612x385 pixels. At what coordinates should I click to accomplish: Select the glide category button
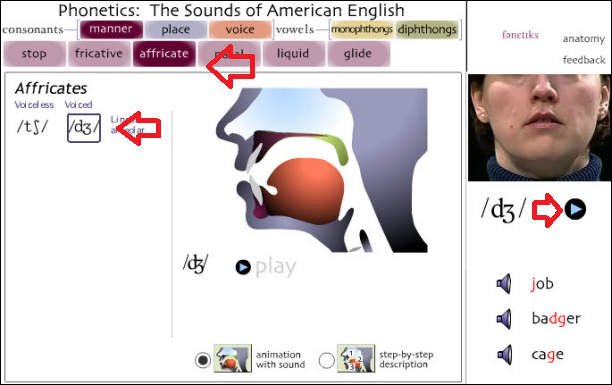(358, 53)
